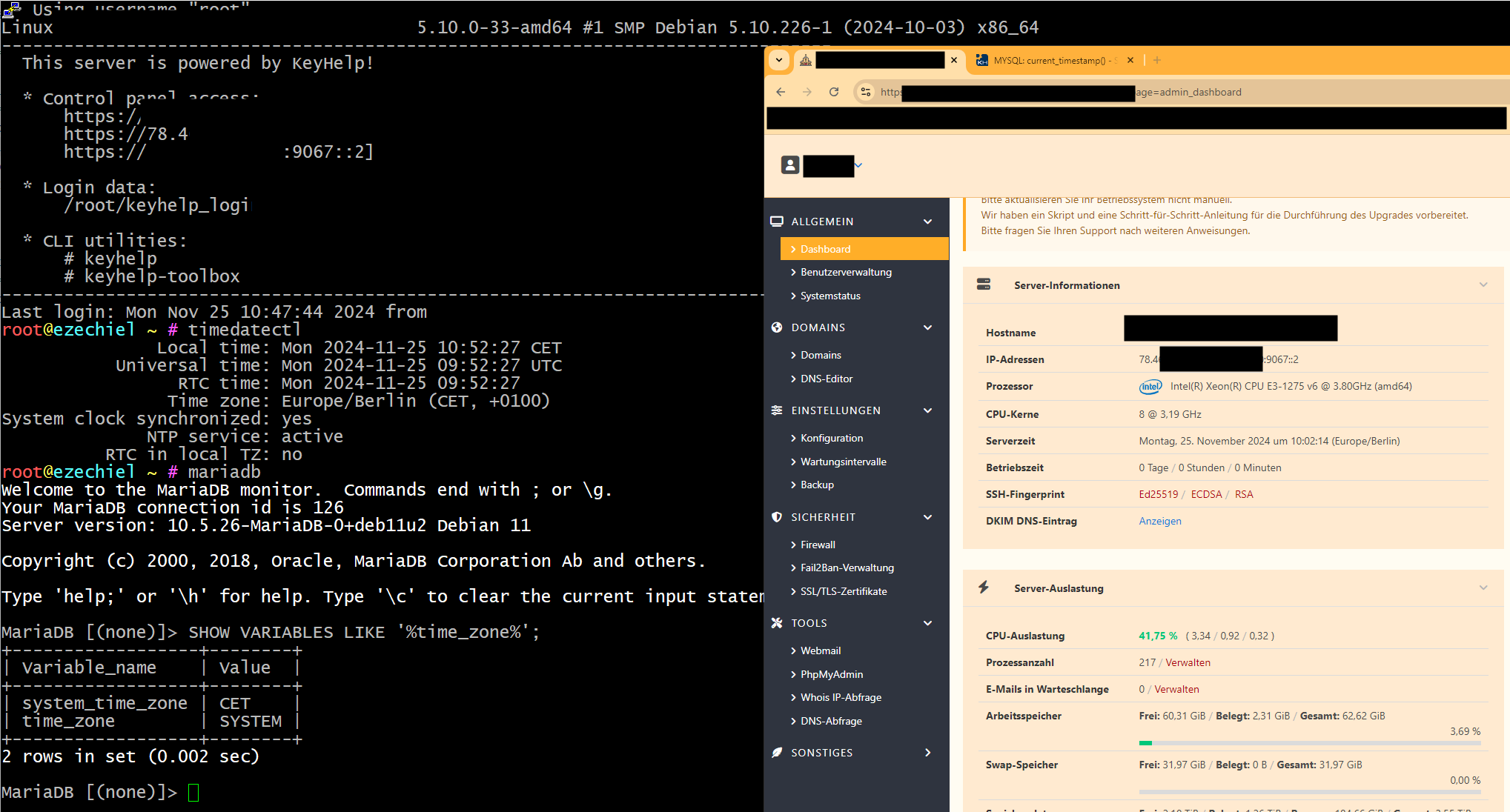
Task: Click the Tools wrench icon in sidebar
Action: pyautogui.click(x=777, y=623)
